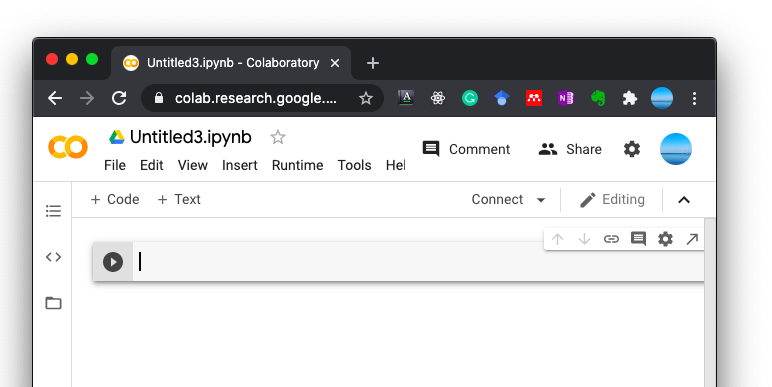
Task: Open notebook settings gear in header
Action: (632, 149)
